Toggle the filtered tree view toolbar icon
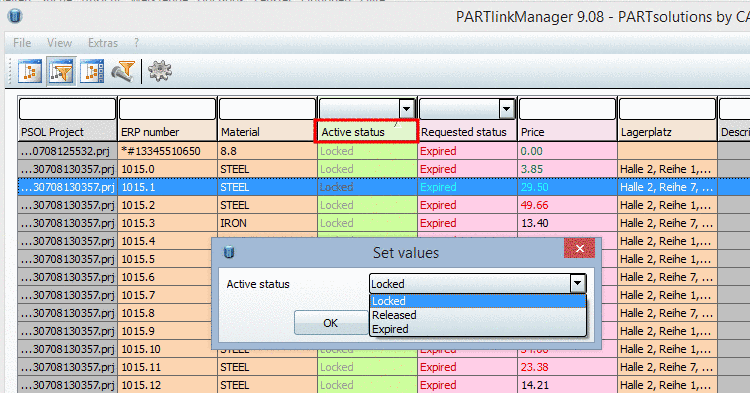 tap(61, 72)
